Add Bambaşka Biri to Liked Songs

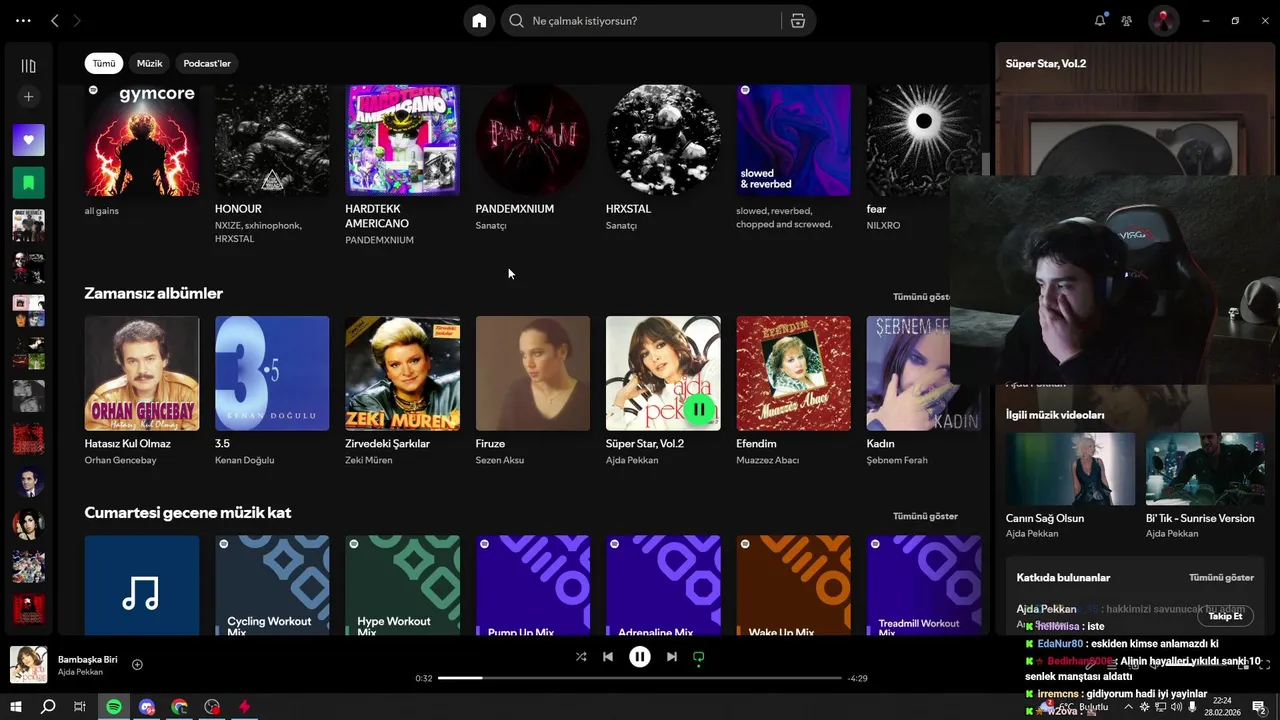[x=137, y=665]
